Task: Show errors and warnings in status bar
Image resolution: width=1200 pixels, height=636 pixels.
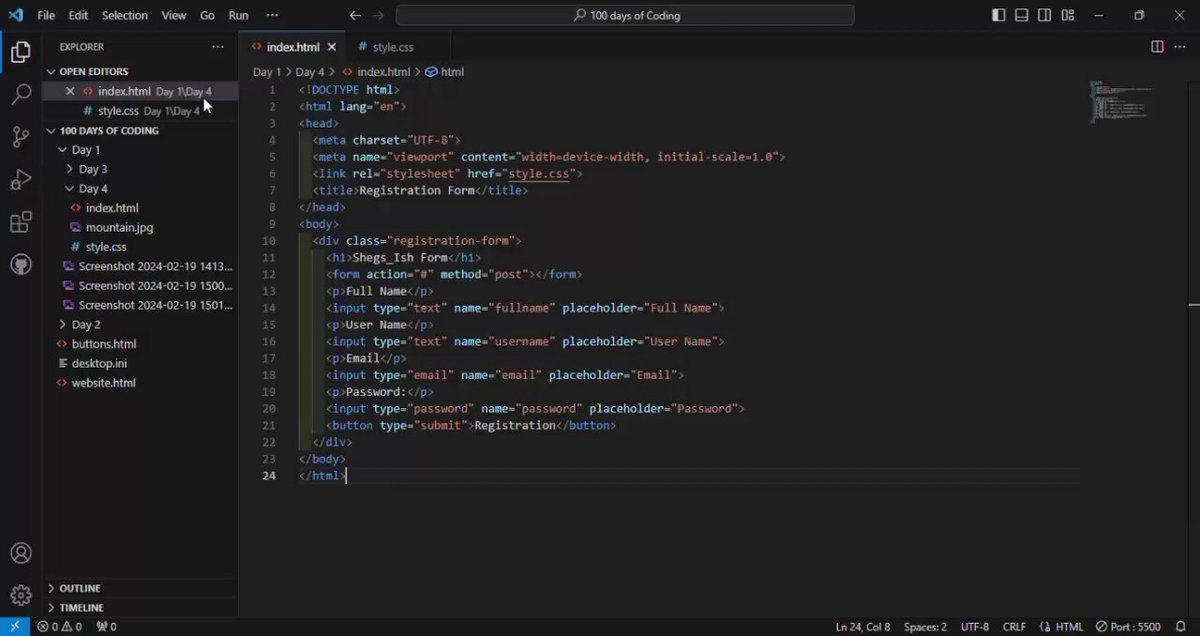Action: pos(59,627)
